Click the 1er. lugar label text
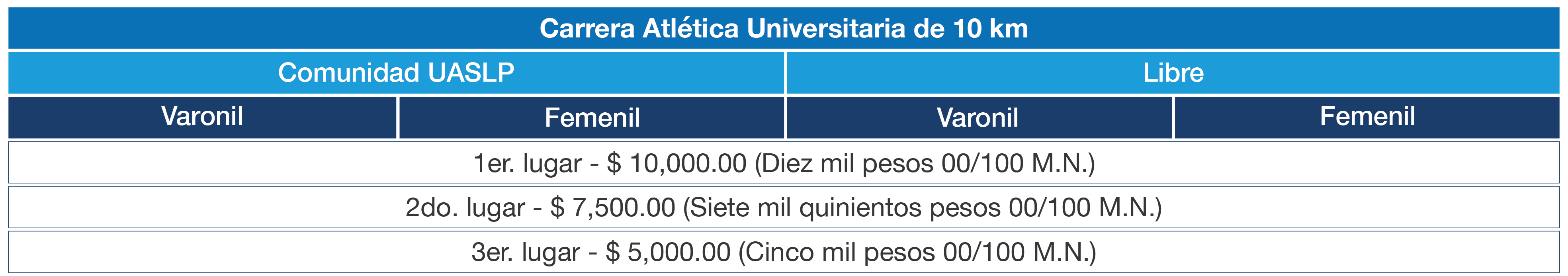 coord(527,163)
